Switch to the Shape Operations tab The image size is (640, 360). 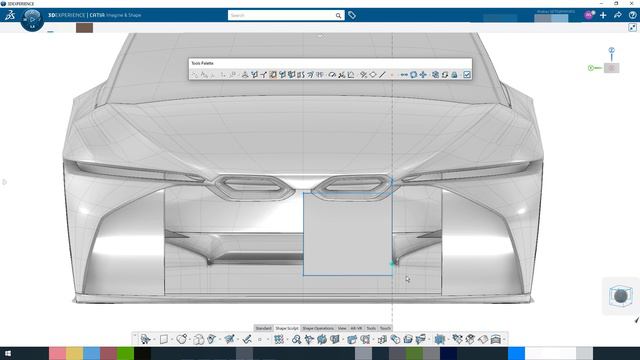pos(318,328)
